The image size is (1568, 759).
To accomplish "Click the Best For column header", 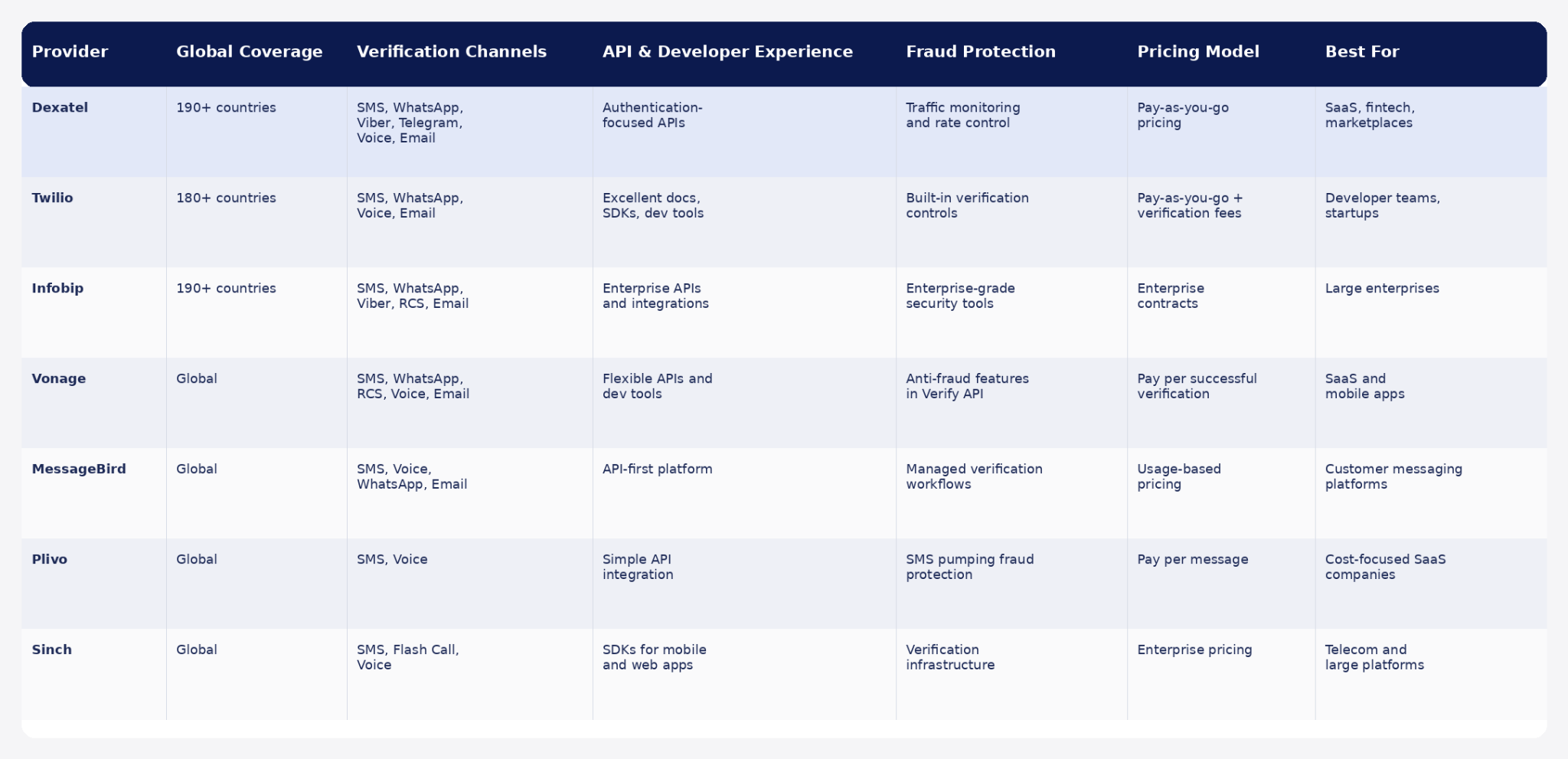I will (1362, 51).
